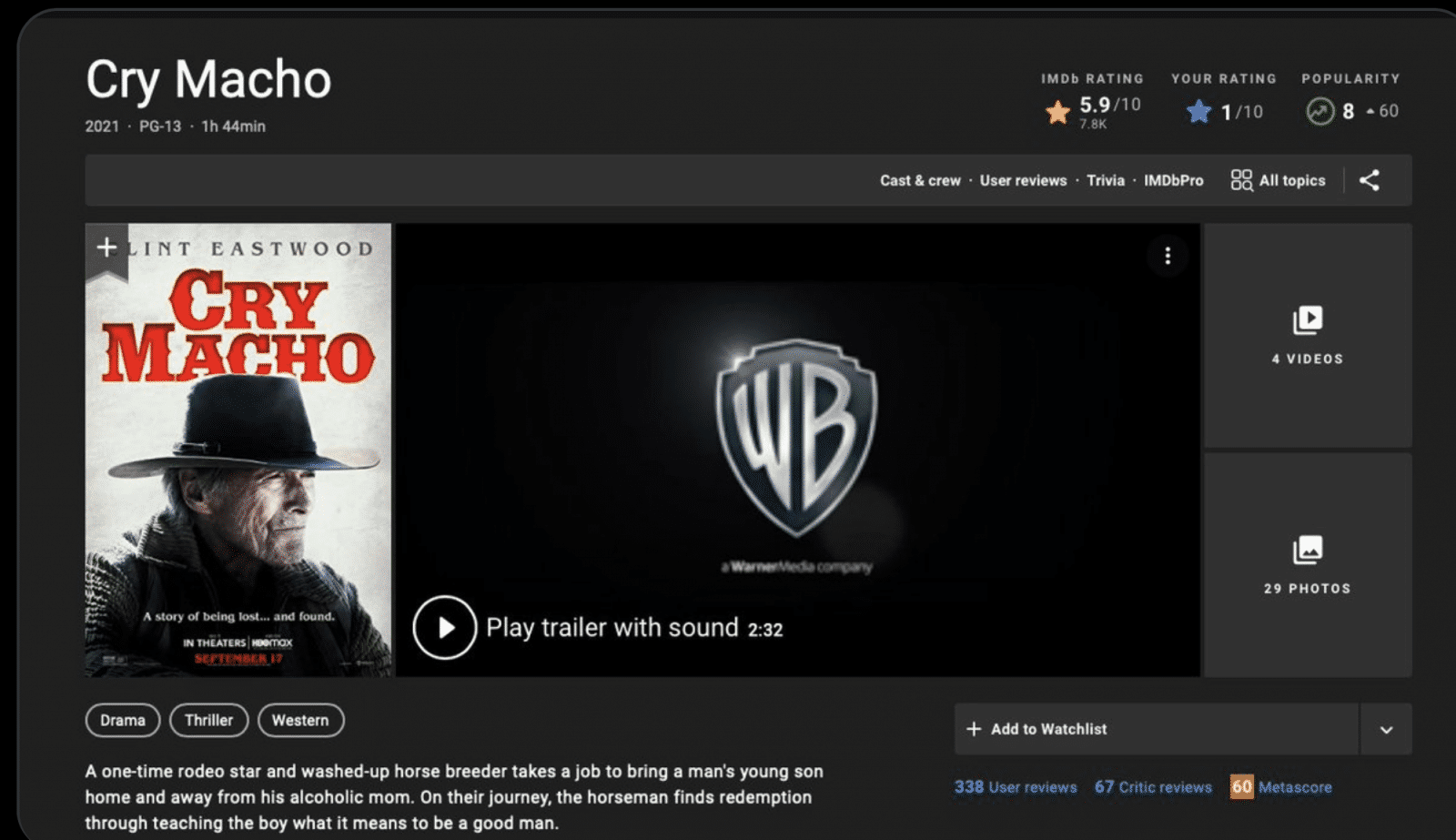The image size is (1456, 840).
Task: Click the 1h 44min runtime text
Action: coord(233,127)
